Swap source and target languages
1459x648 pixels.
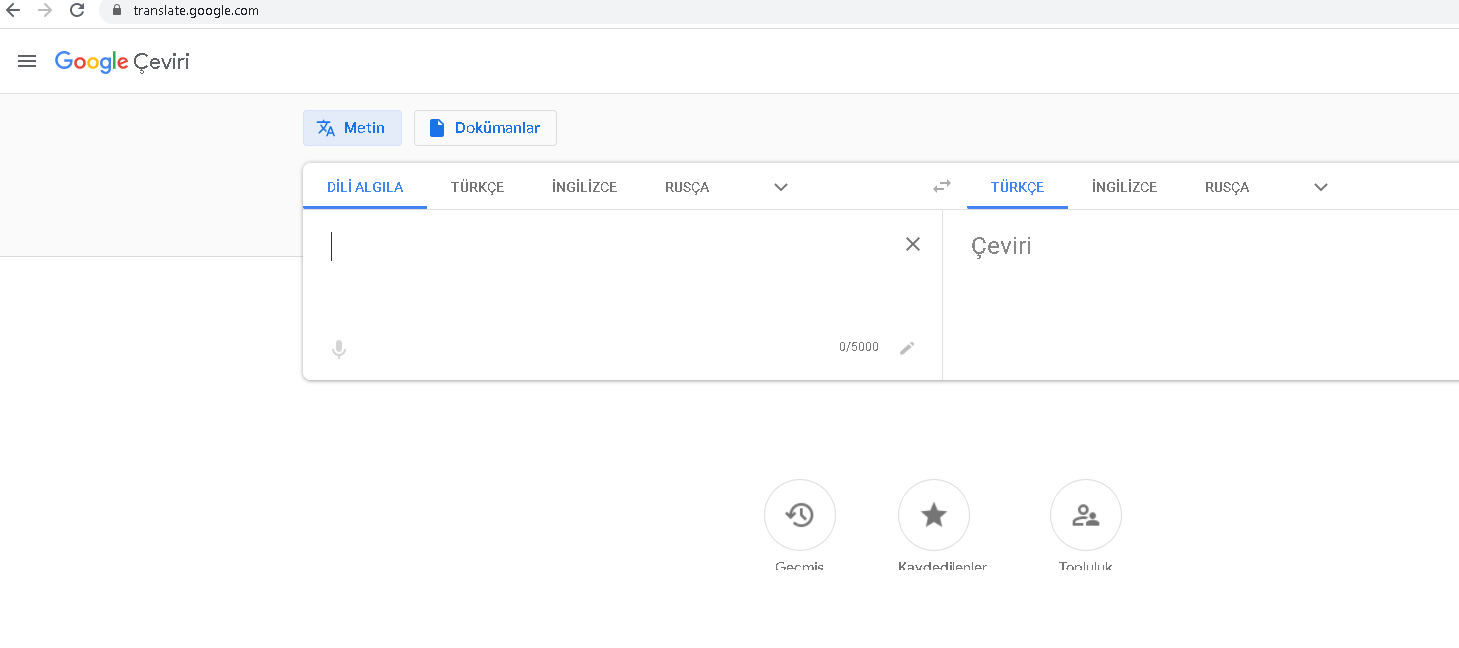pyautogui.click(x=942, y=186)
